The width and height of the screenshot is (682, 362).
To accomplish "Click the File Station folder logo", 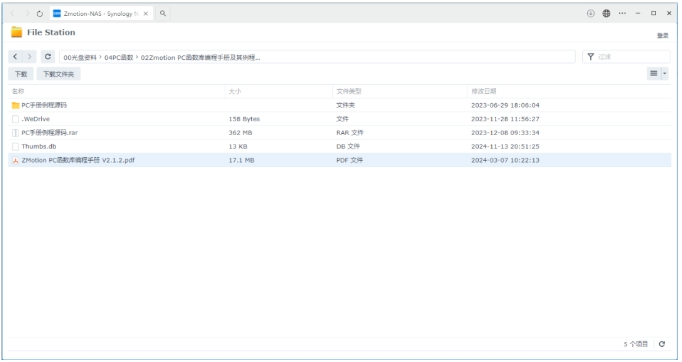I will [17, 32].
